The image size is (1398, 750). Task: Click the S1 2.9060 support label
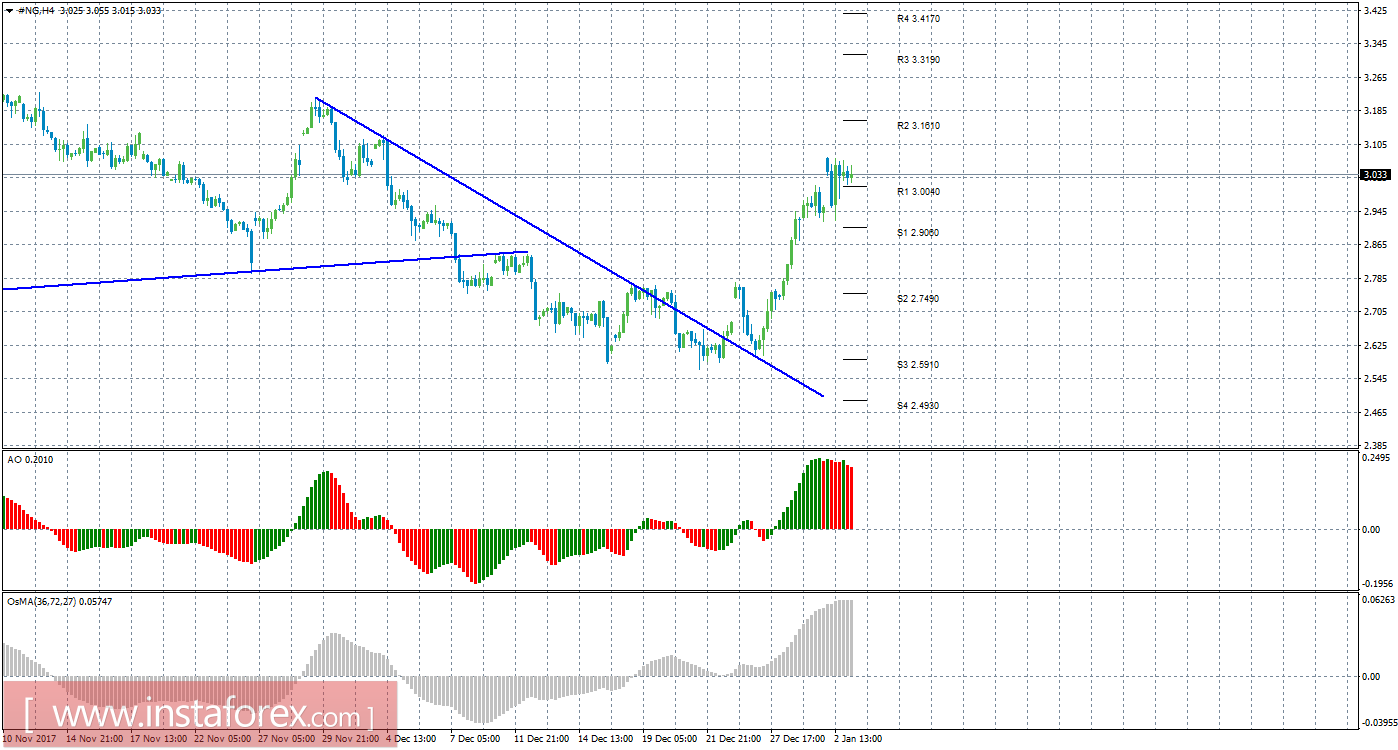(x=918, y=233)
